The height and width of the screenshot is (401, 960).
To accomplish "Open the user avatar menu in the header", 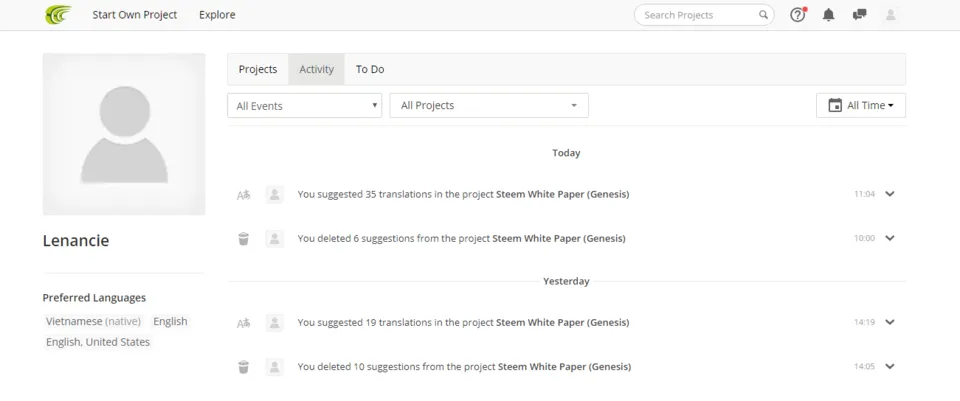I will [891, 15].
